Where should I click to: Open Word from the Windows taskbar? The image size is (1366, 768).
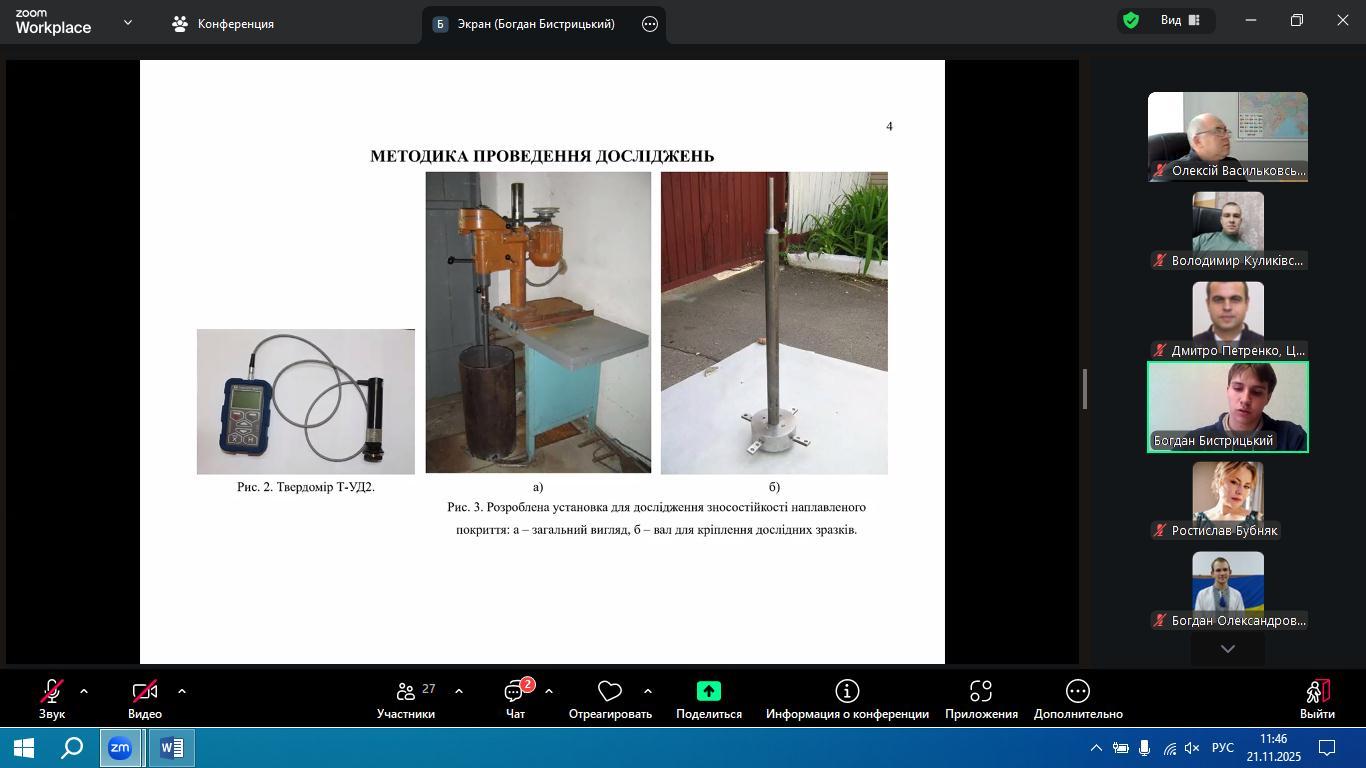point(171,748)
